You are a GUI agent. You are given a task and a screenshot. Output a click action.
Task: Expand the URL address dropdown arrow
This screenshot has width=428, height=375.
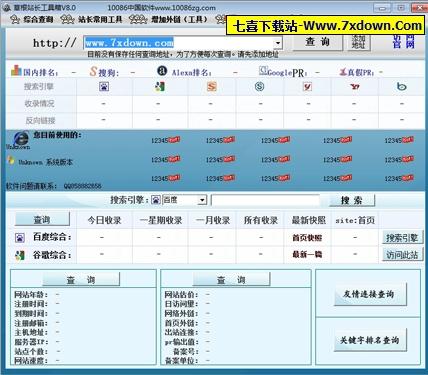point(278,43)
